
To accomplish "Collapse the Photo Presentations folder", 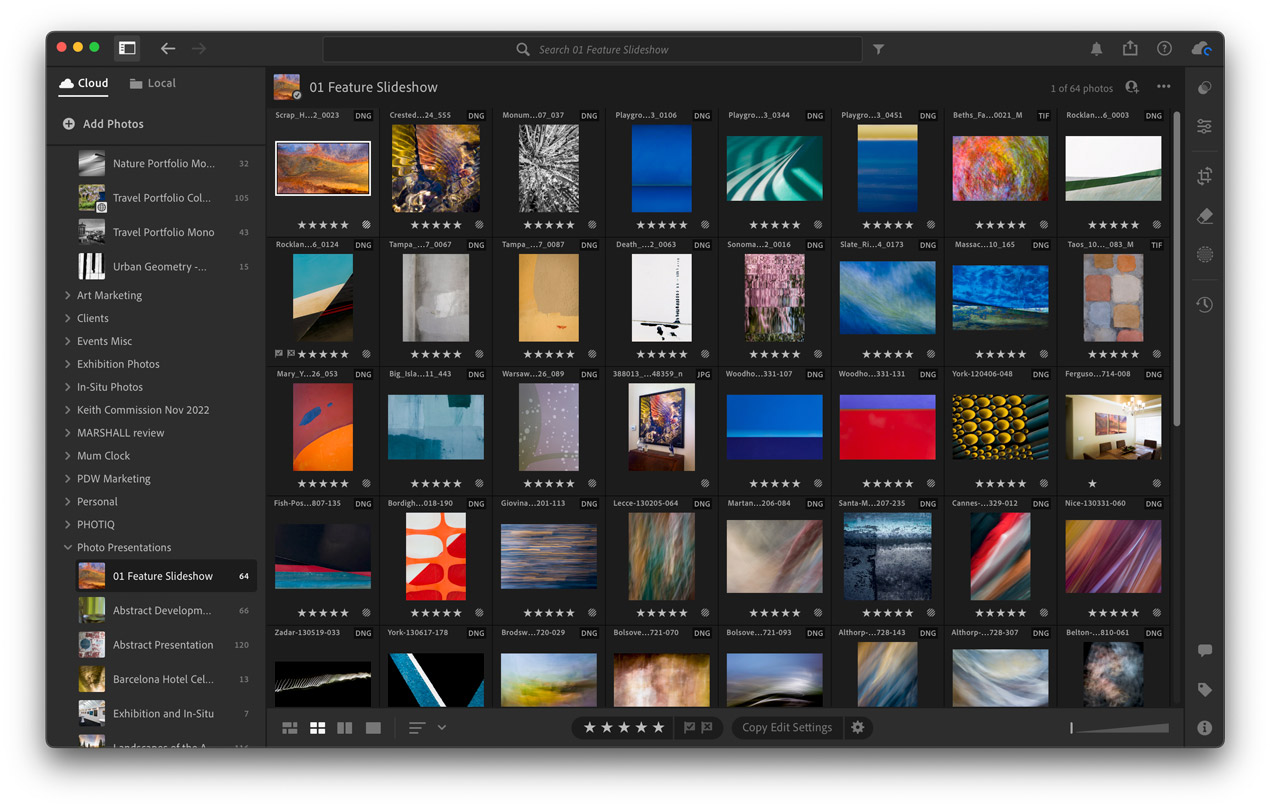I will coord(68,547).
